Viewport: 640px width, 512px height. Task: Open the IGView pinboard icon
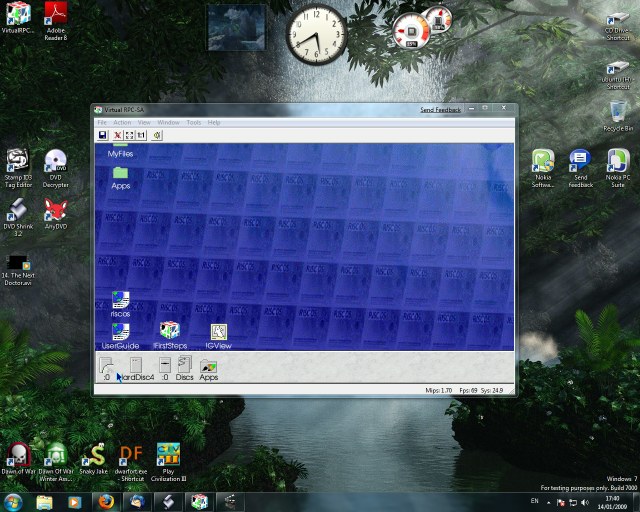218,334
